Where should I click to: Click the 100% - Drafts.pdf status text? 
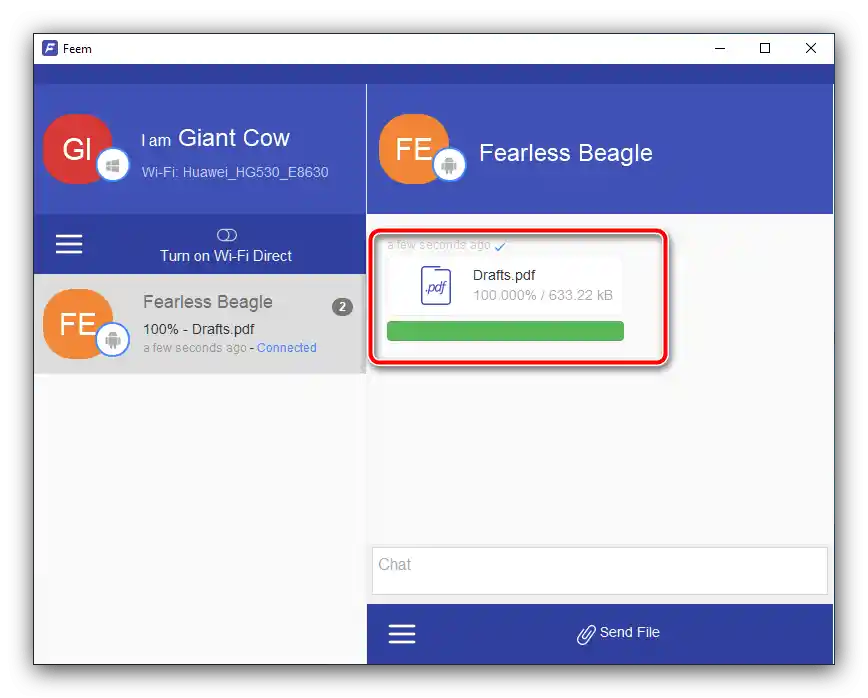click(199, 329)
